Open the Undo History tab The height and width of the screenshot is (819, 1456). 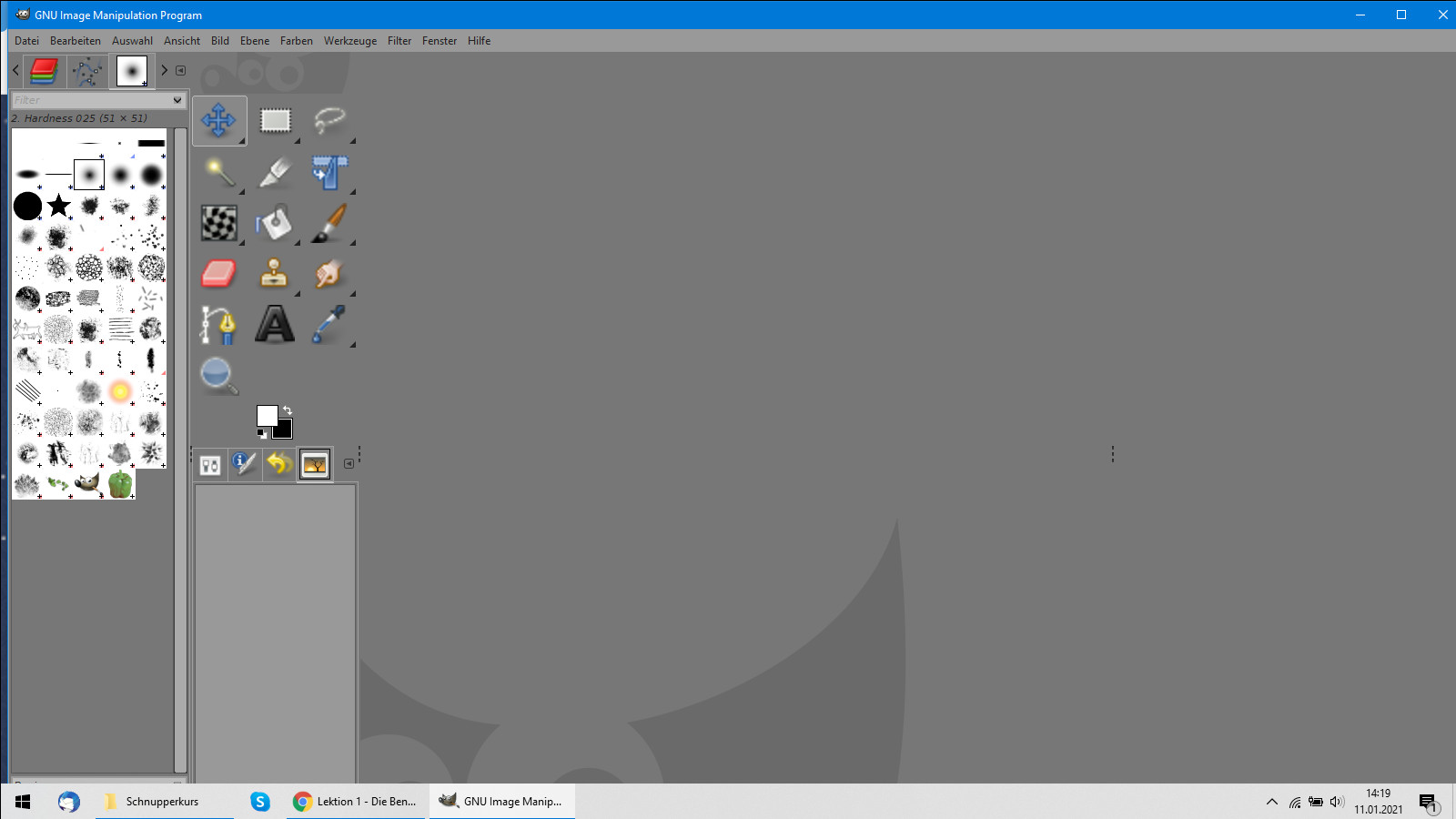278,464
